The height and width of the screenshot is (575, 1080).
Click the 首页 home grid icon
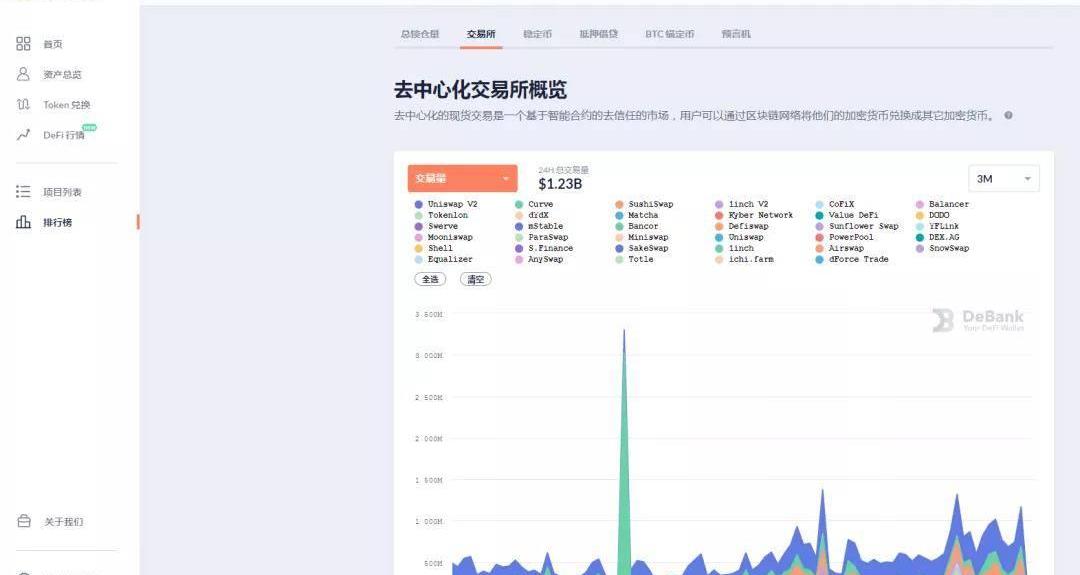pos(23,44)
